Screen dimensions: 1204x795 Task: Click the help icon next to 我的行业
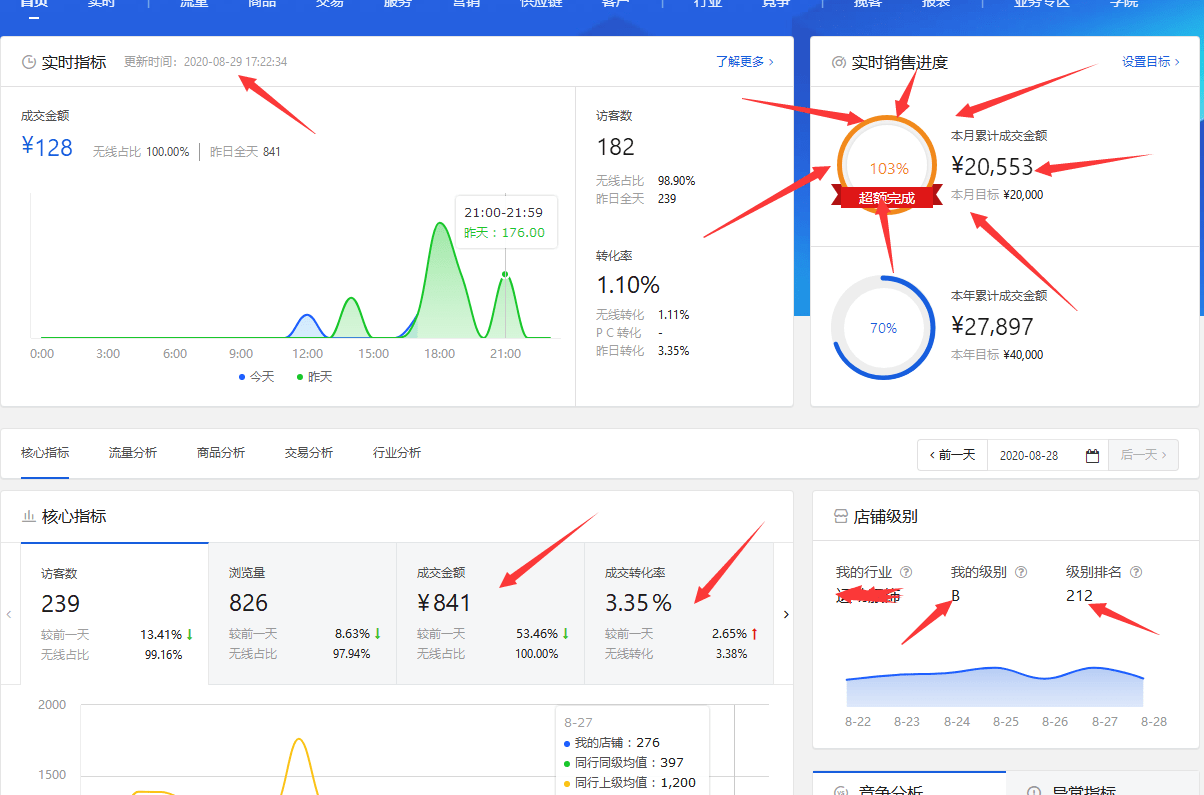click(906, 572)
